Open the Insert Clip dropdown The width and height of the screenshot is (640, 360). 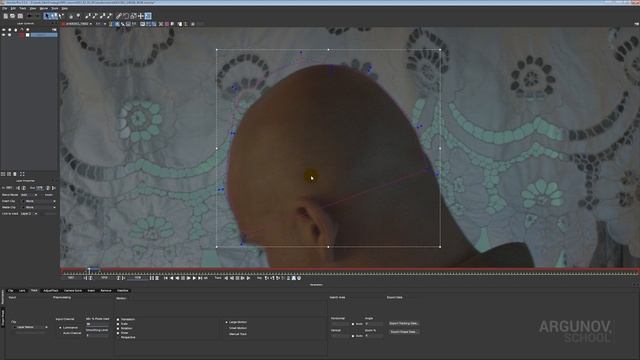coord(39,201)
